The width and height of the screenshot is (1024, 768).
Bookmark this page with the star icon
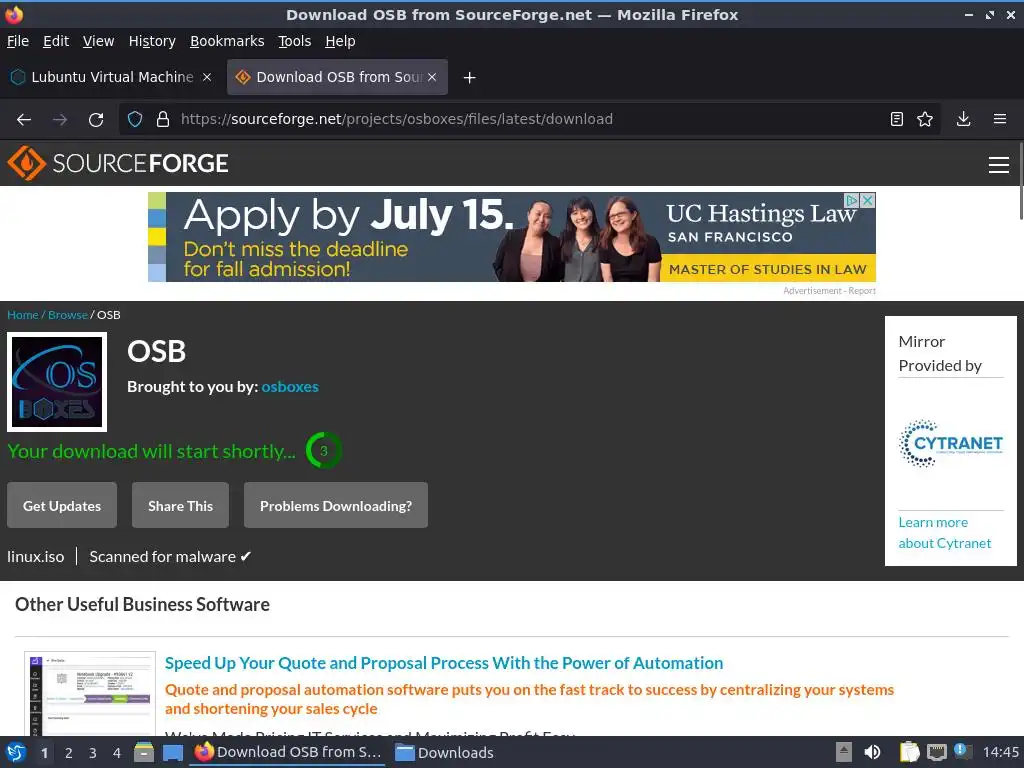(925, 120)
